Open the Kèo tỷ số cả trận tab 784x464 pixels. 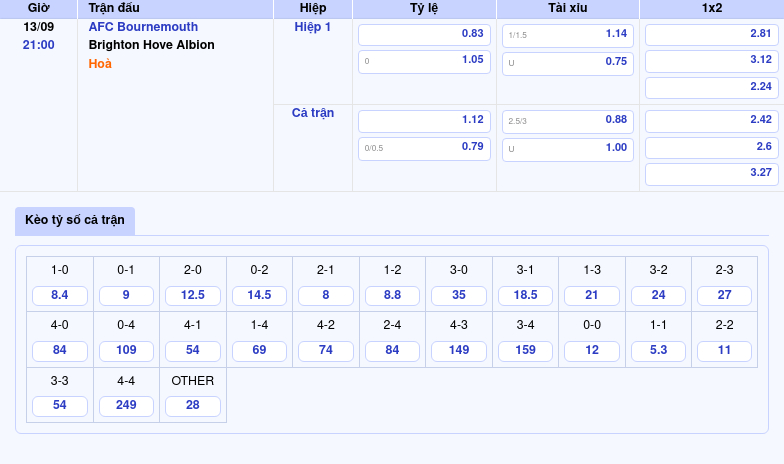coord(75,220)
